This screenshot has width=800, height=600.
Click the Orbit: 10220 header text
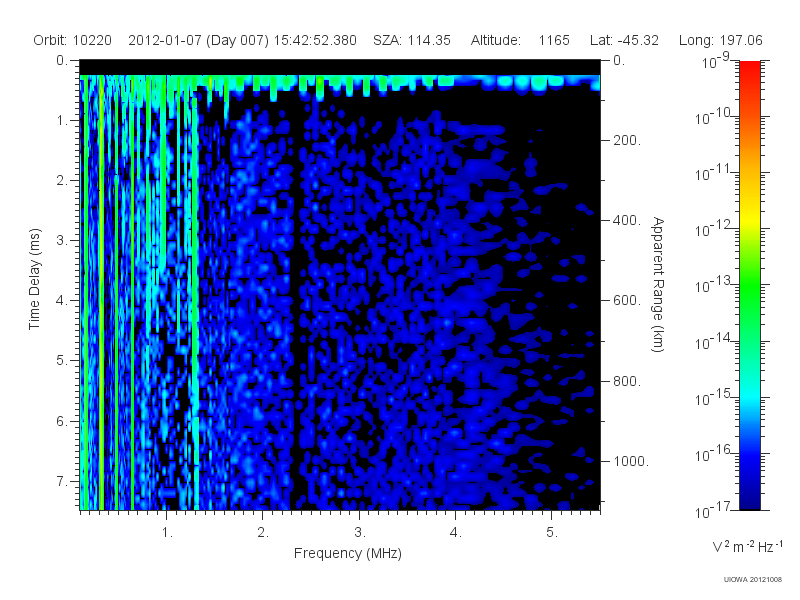coord(72,40)
